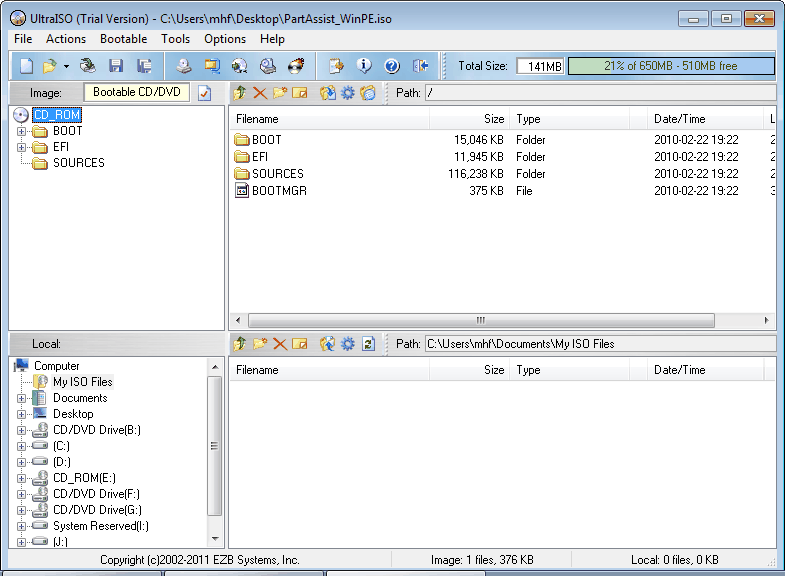Screen dimensions: 785x576
Task: Click the refresh icon in local pane toolbar
Action: tap(368, 344)
